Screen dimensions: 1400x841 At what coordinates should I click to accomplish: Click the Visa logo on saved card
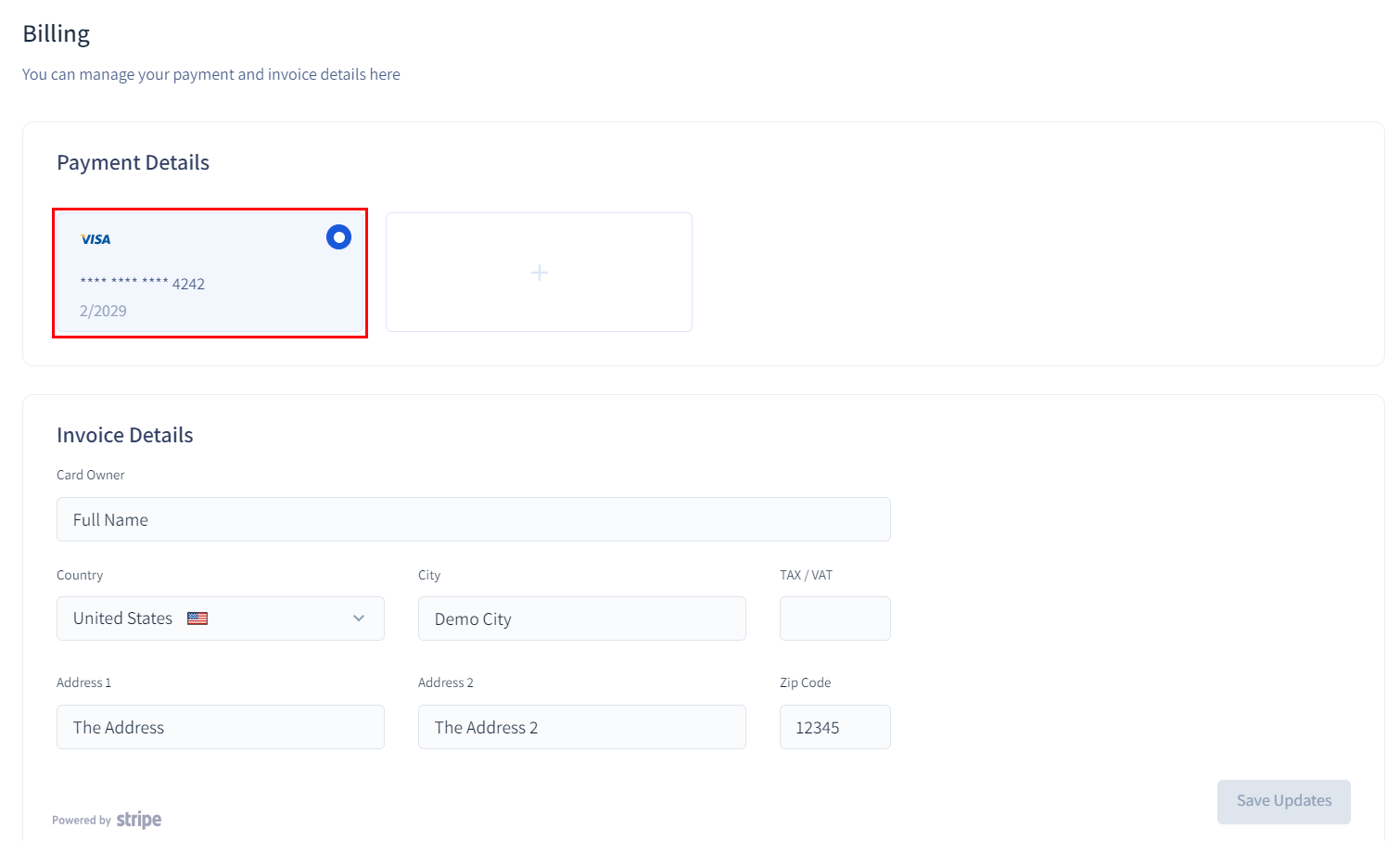pos(95,239)
